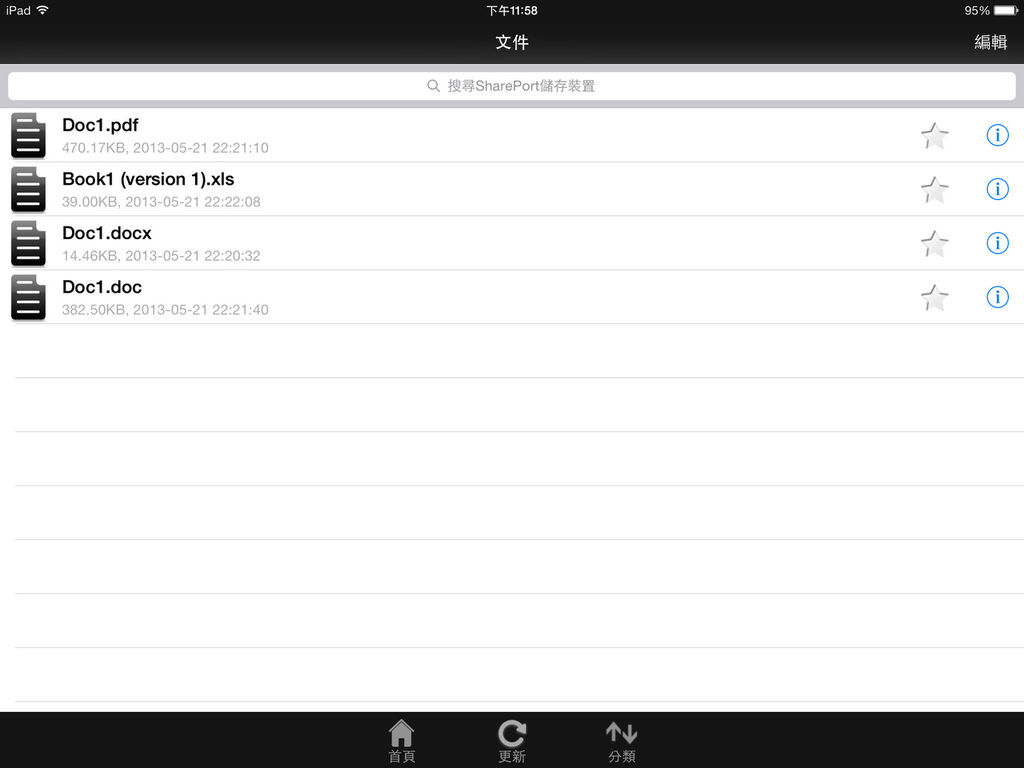Click the 編輯 edit button
1024x768 pixels.
[x=991, y=42]
